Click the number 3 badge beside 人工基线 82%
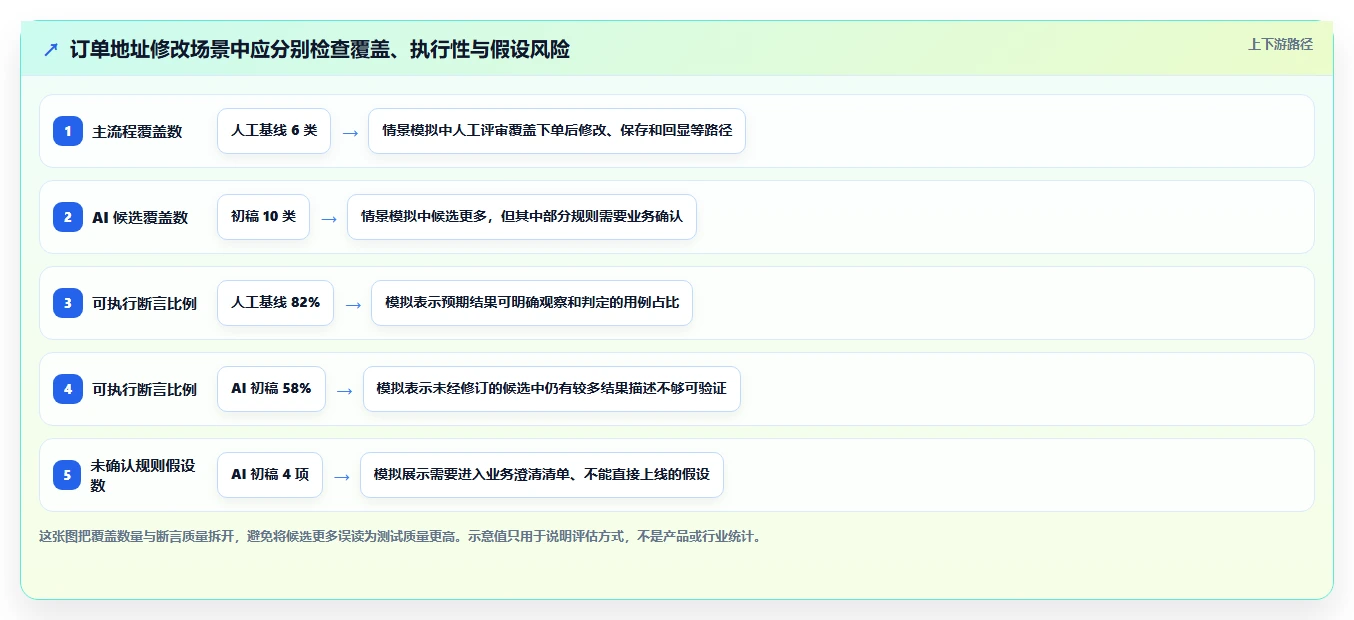The image size is (1354, 620). 68,303
